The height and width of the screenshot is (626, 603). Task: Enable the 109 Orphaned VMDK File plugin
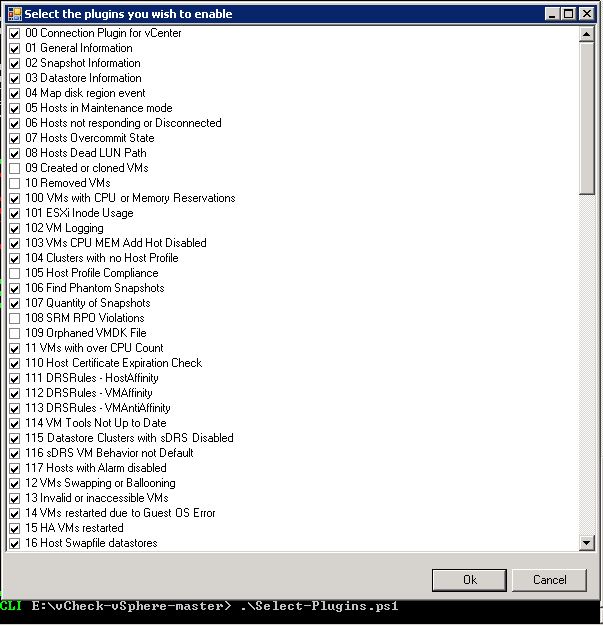click(x=14, y=333)
